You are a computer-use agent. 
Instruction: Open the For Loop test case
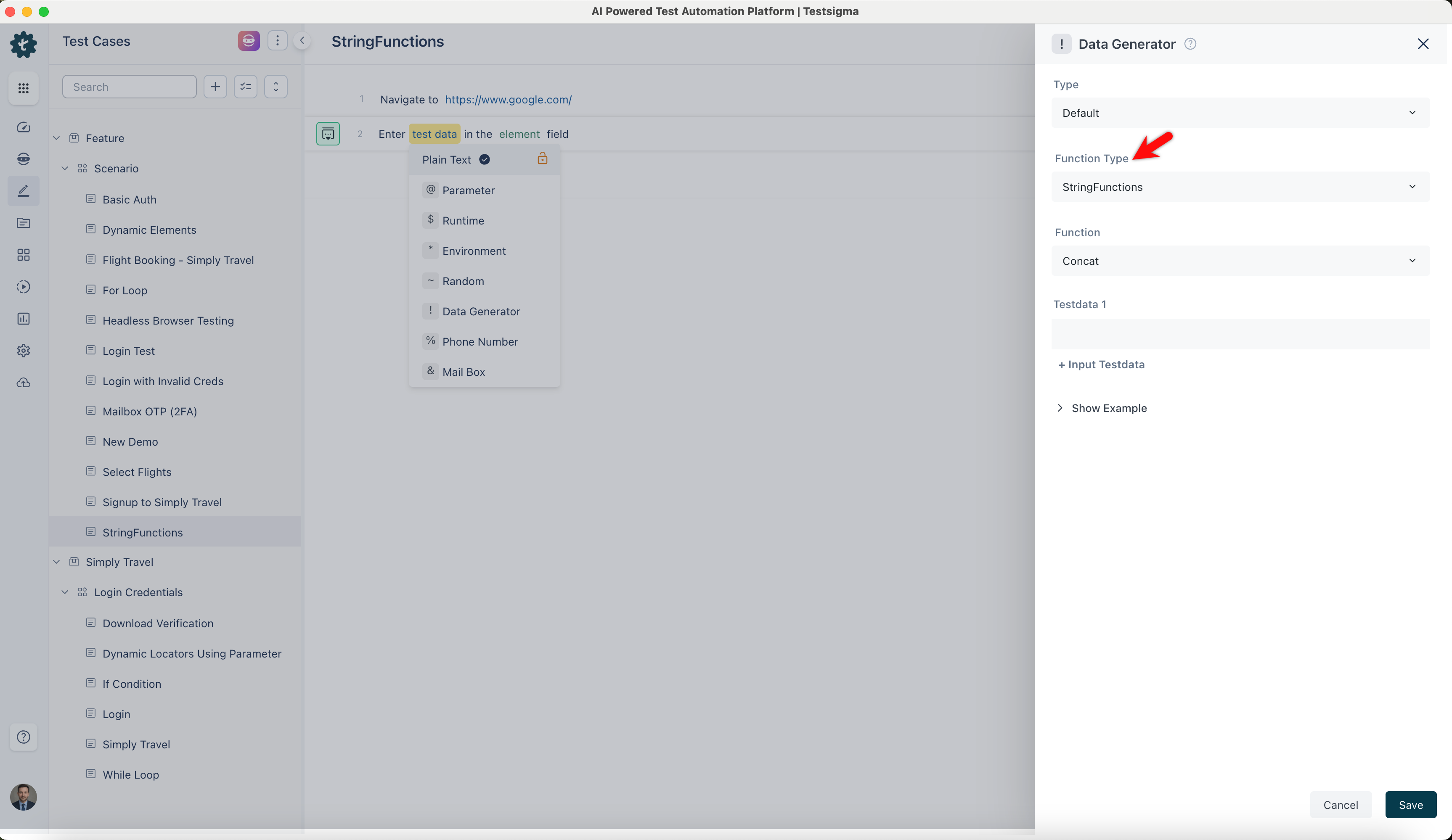(x=125, y=291)
